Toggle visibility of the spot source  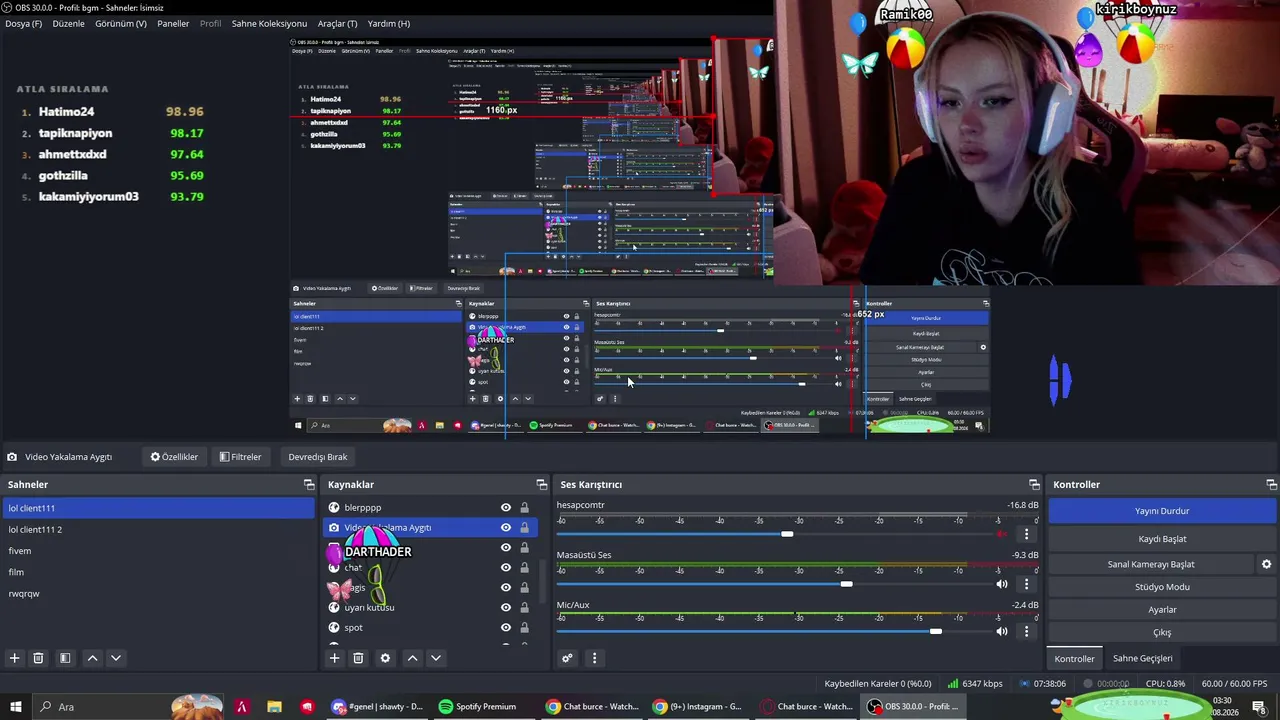coord(506,628)
